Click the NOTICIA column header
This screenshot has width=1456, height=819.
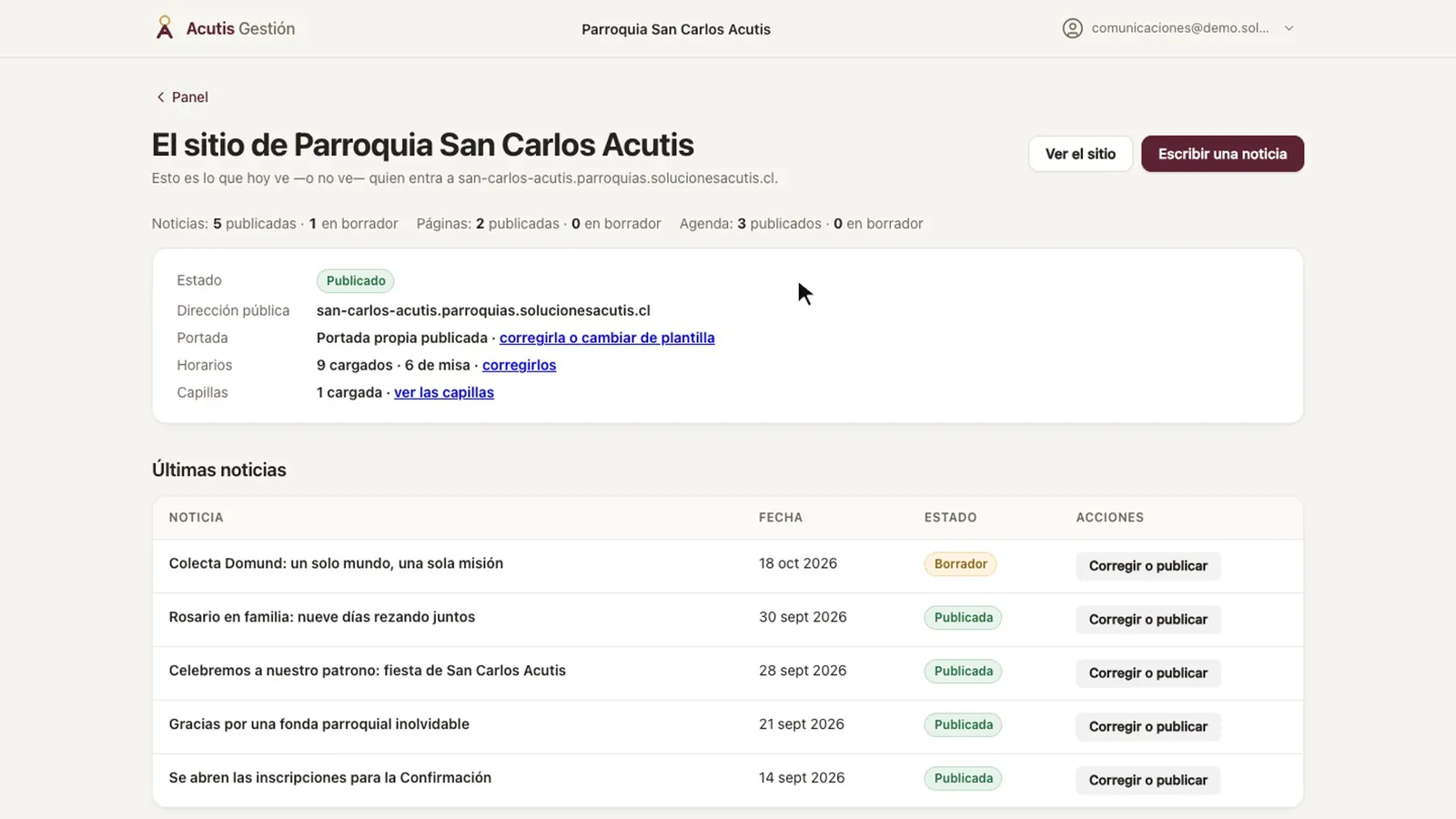point(196,518)
